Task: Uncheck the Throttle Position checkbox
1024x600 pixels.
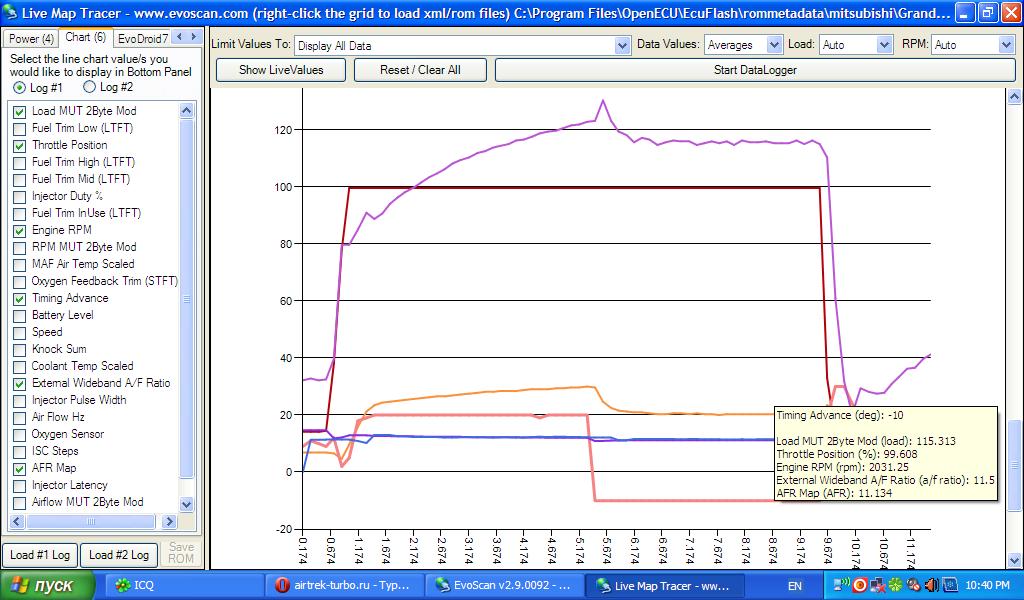Action: coord(19,145)
